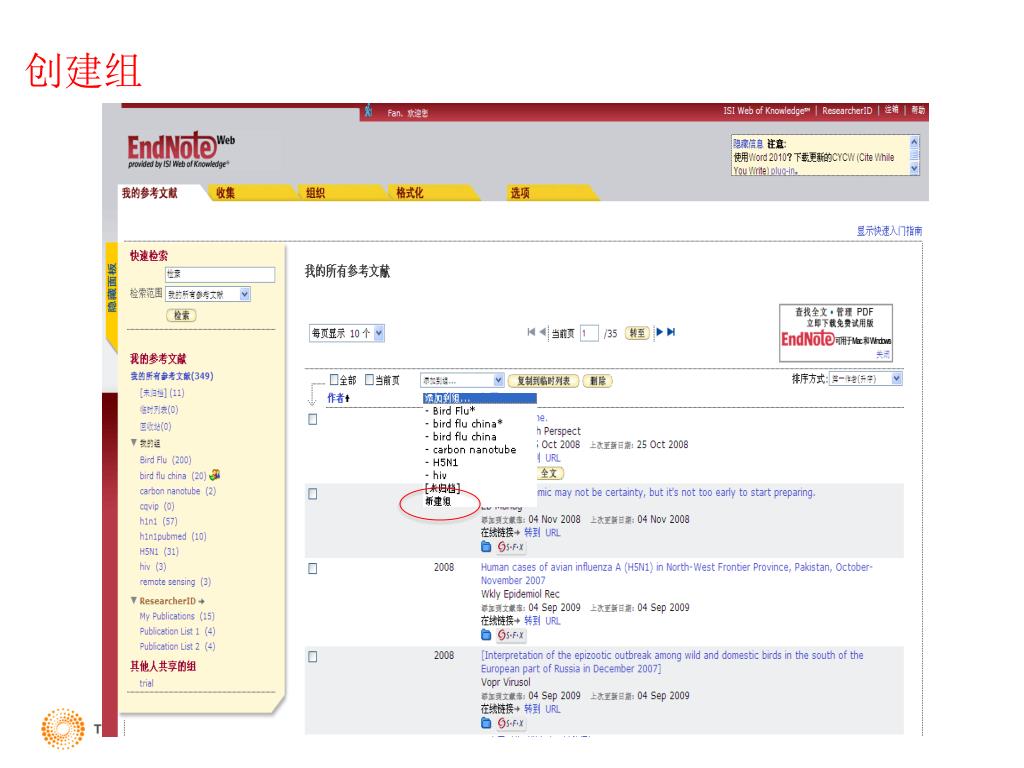Open the 添加到组 dropdown arrow

[498, 380]
